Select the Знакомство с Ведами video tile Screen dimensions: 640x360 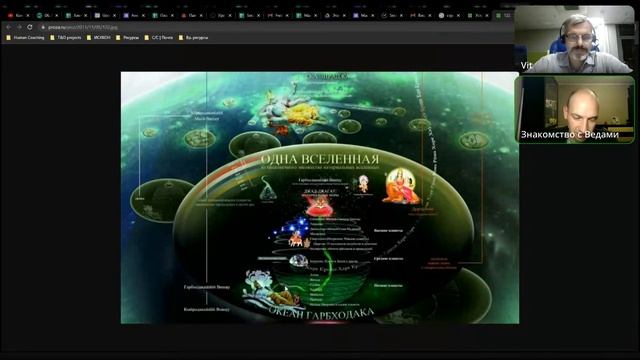click(575, 109)
